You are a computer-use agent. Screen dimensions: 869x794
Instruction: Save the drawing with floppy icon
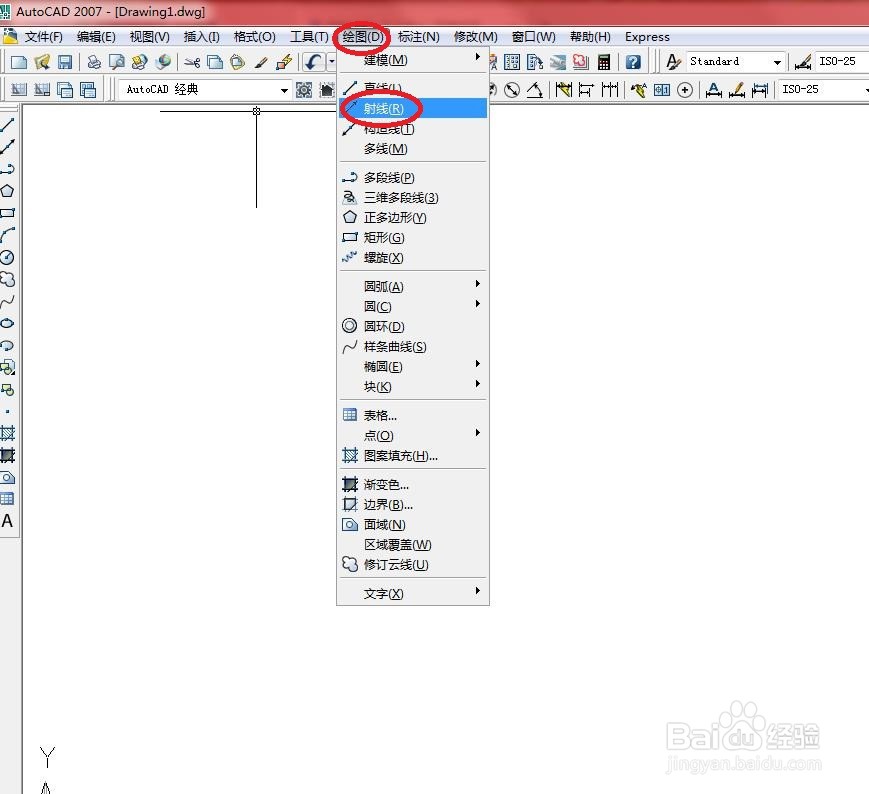(x=65, y=62)
